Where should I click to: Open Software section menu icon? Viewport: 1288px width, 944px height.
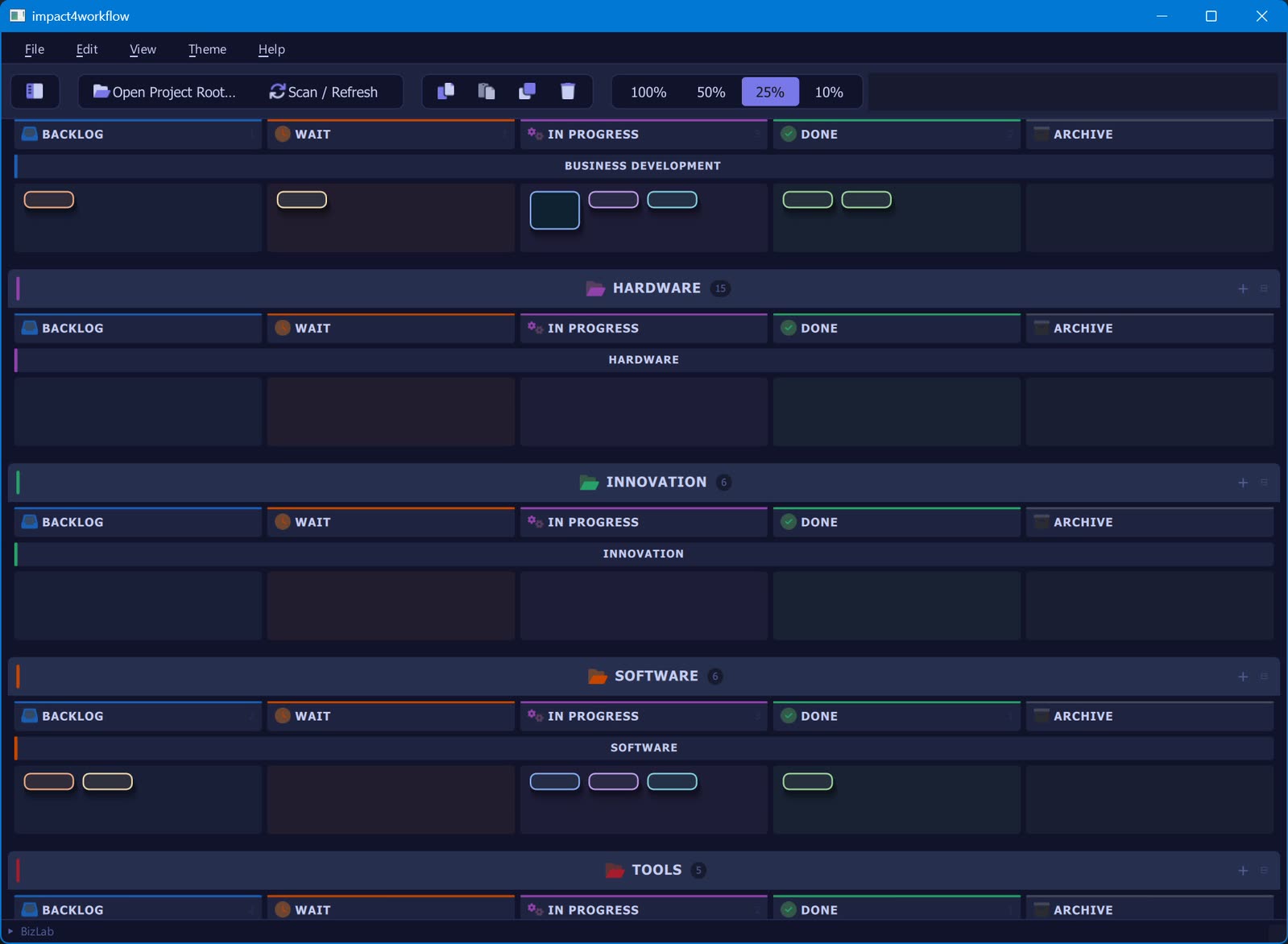tap(1264, 676)
